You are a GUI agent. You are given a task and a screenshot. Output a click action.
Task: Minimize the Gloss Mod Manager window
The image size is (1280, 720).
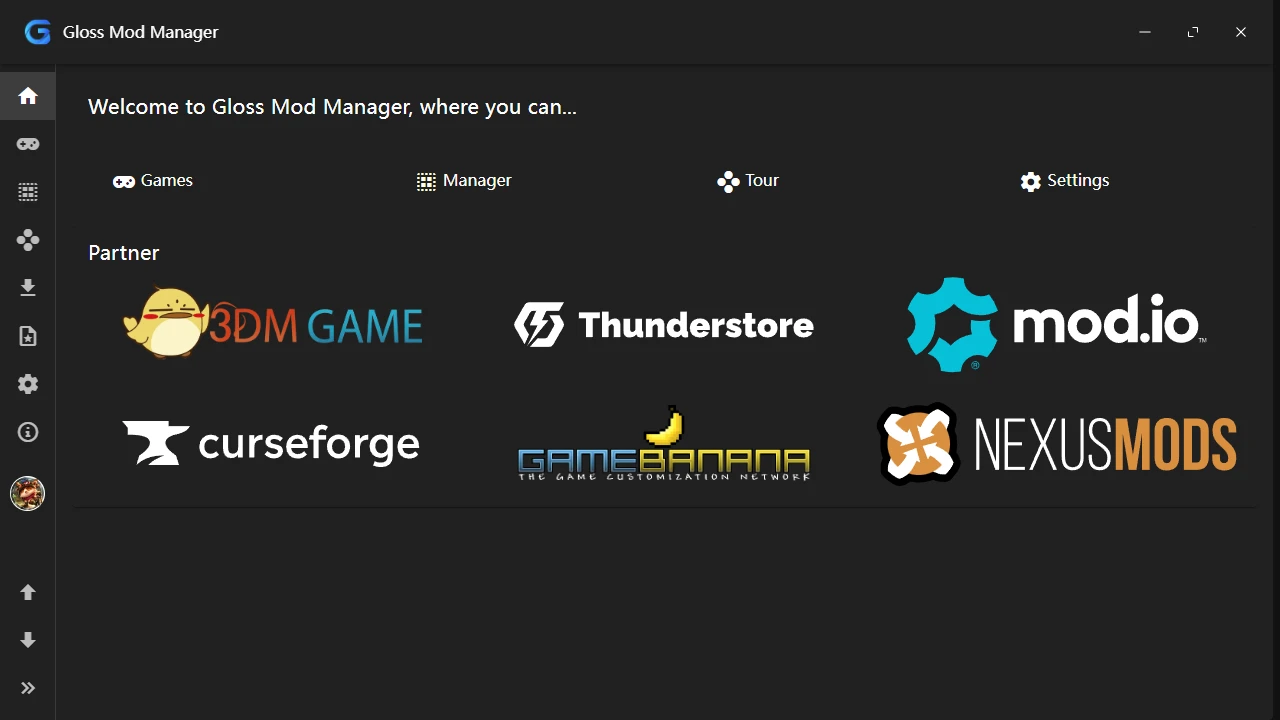click(1145, 32)
